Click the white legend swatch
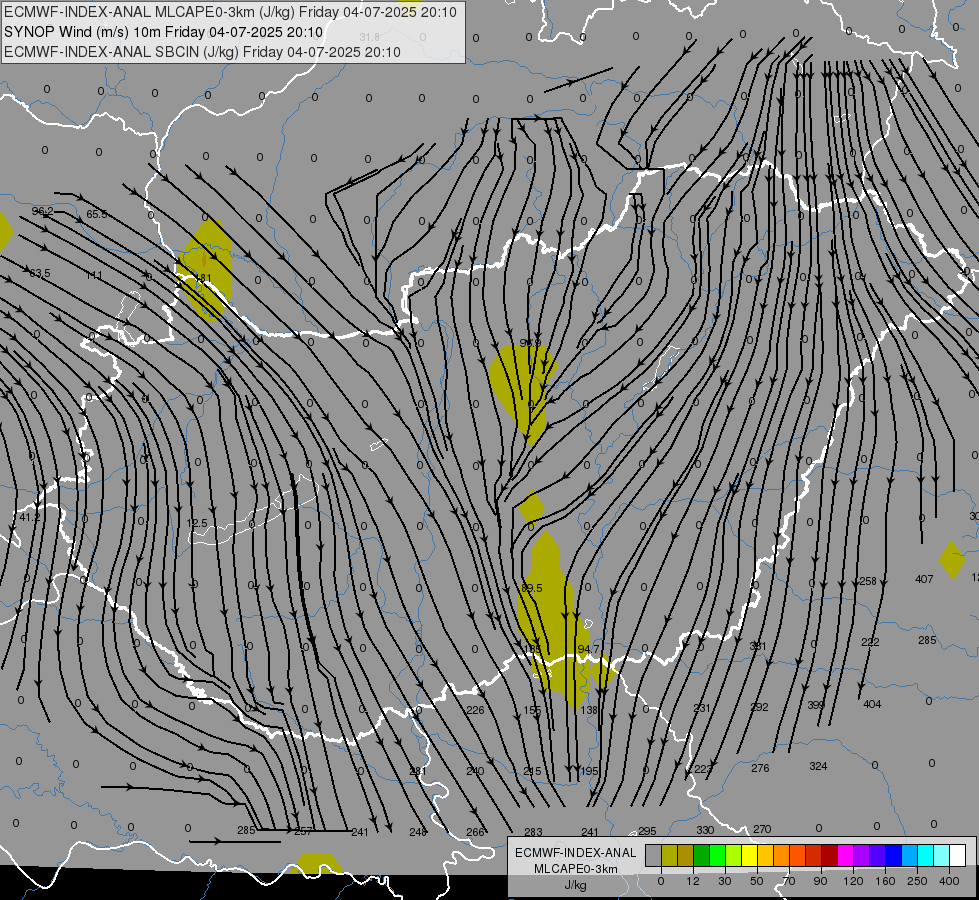Screen dimensions: 979x900 pos(958,856)
